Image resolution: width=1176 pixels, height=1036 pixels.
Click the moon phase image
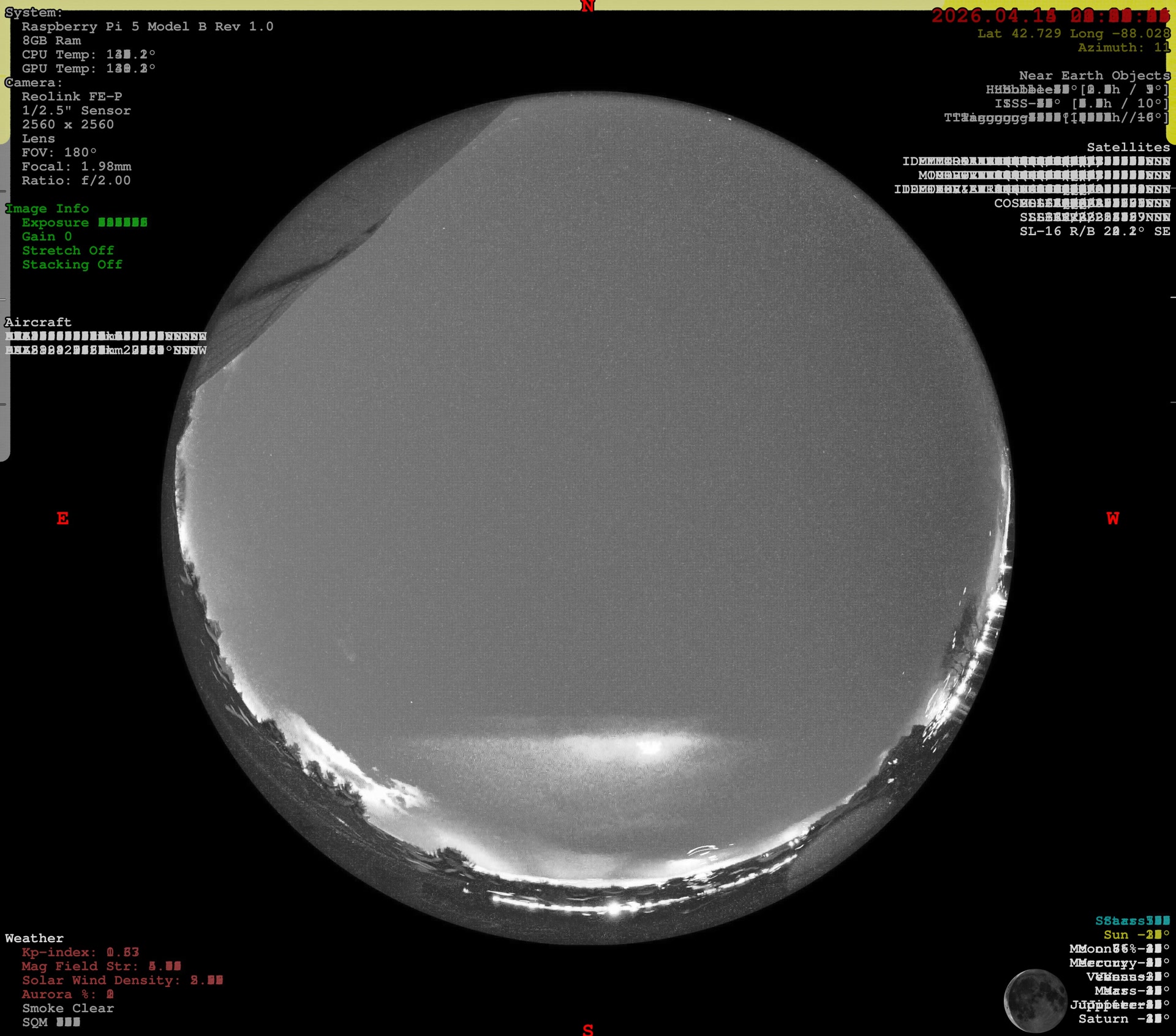point(1035,1000)
